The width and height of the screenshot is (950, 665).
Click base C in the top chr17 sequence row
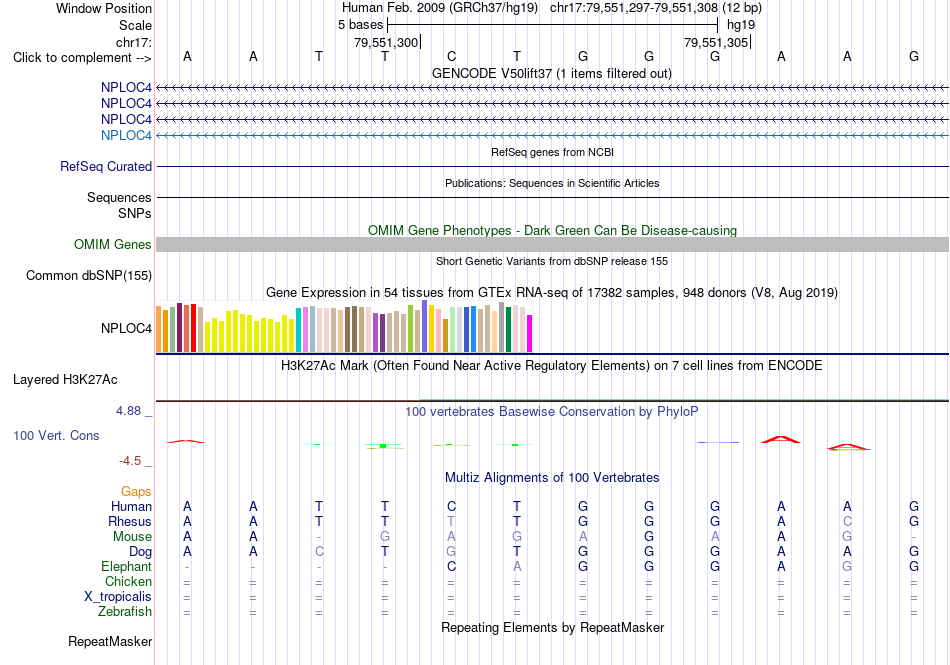click(x=451, y=56)
